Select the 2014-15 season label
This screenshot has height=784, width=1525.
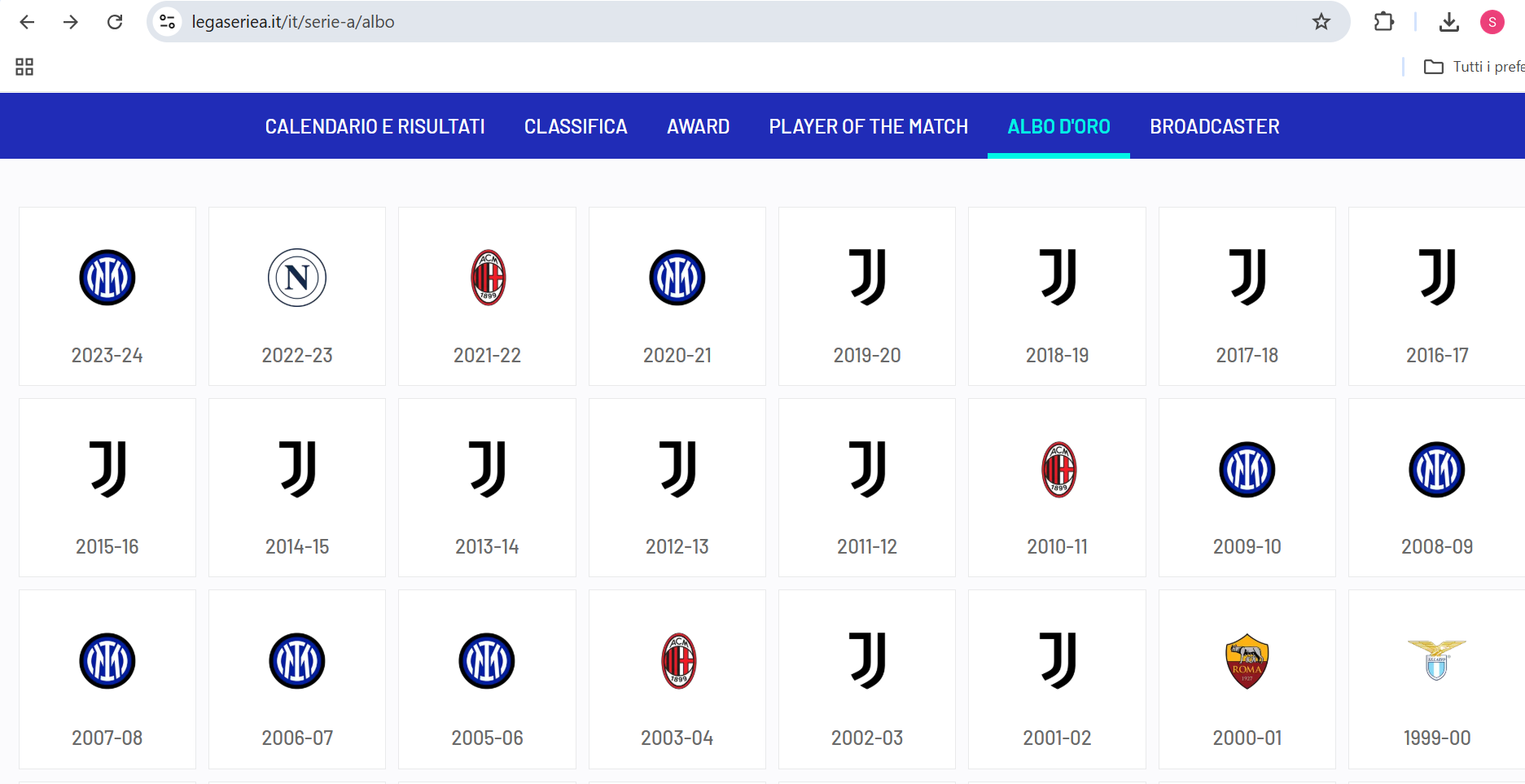click(297, 546)
